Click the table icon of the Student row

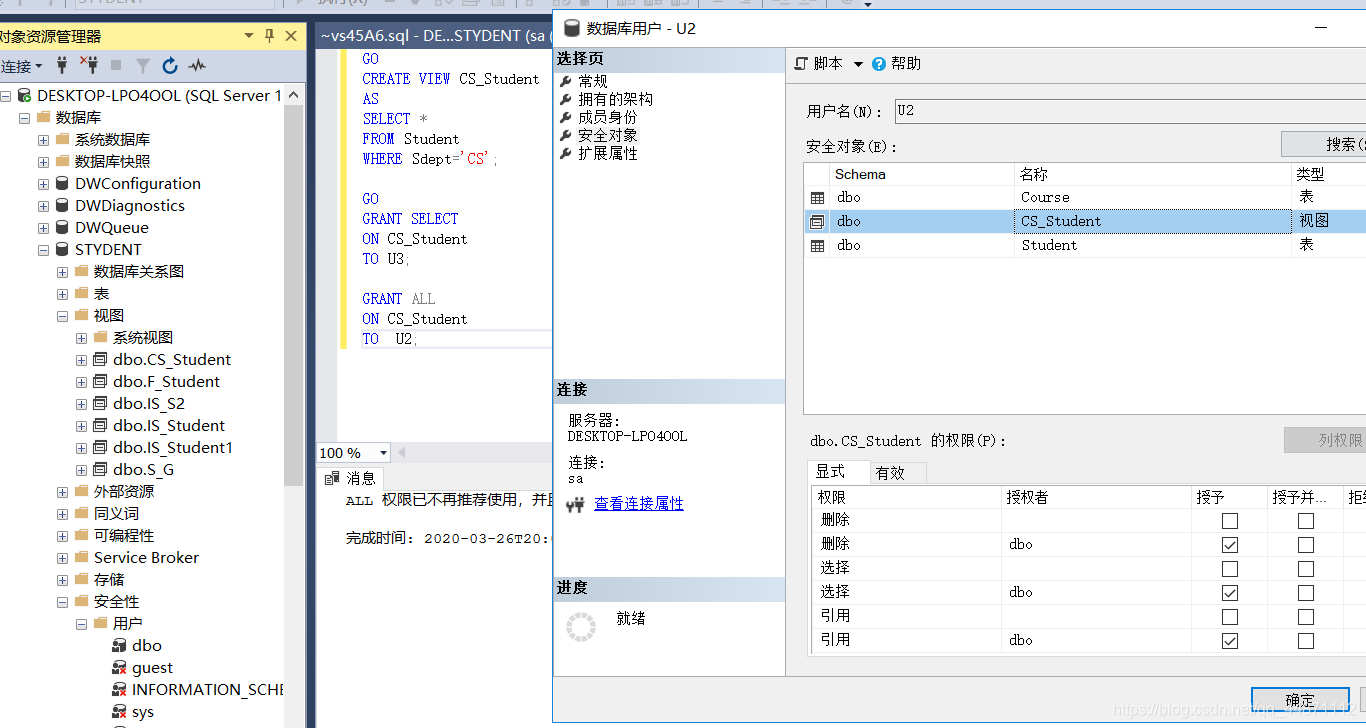(x=817, y=246)
